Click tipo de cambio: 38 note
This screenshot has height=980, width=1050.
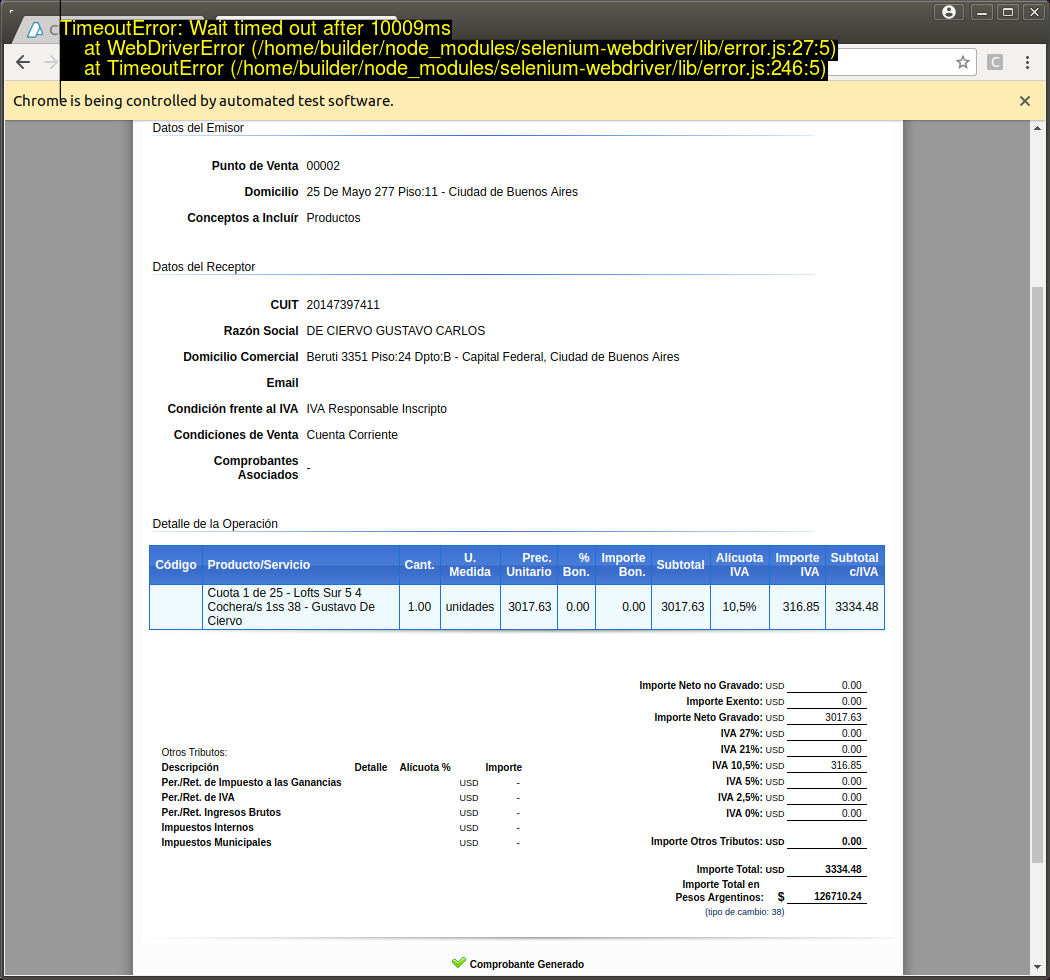coord(744,912)
